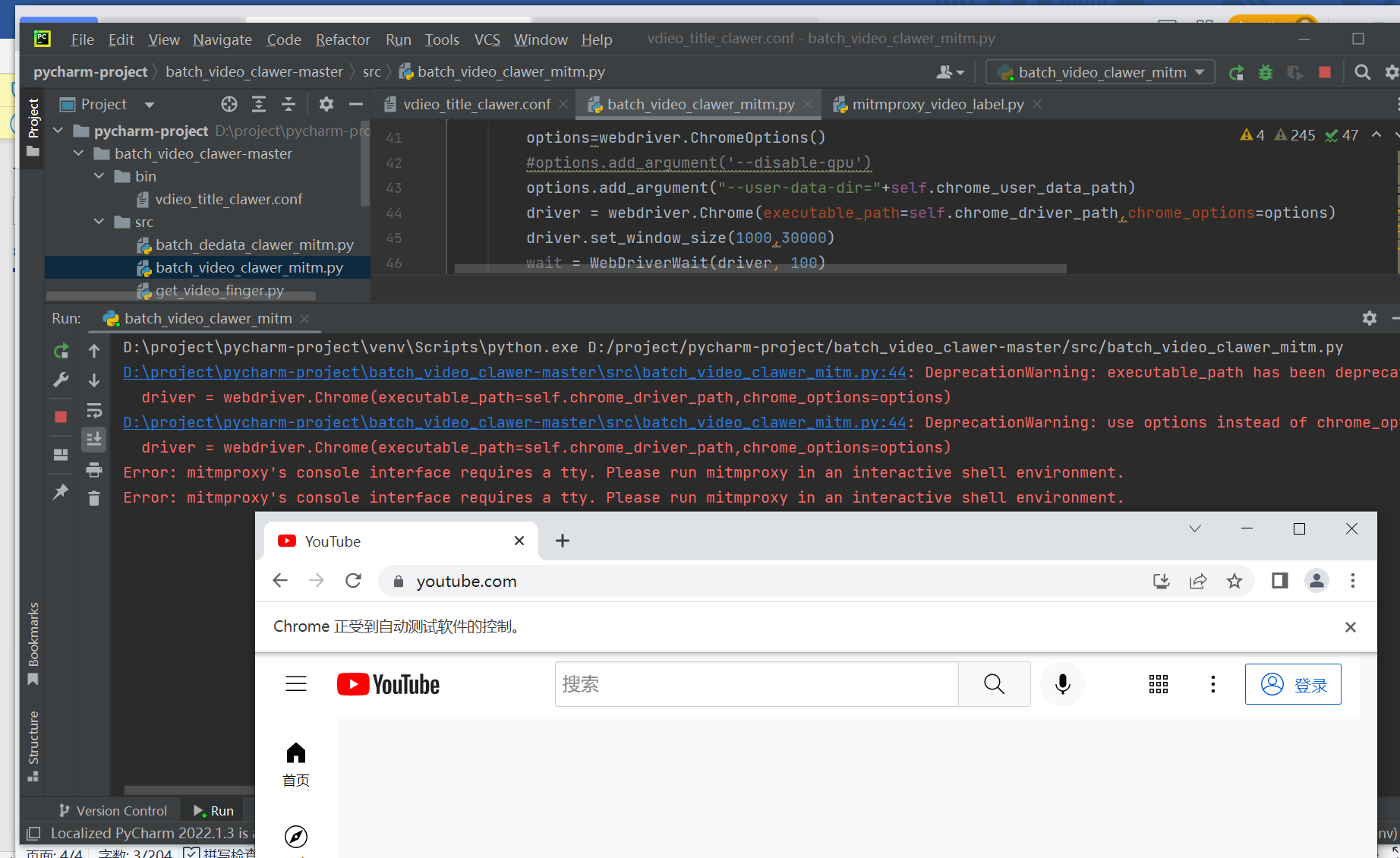1400x858 pixels.
Task: Open the YouTube apps grid icon
Action: coord(1158,684)
